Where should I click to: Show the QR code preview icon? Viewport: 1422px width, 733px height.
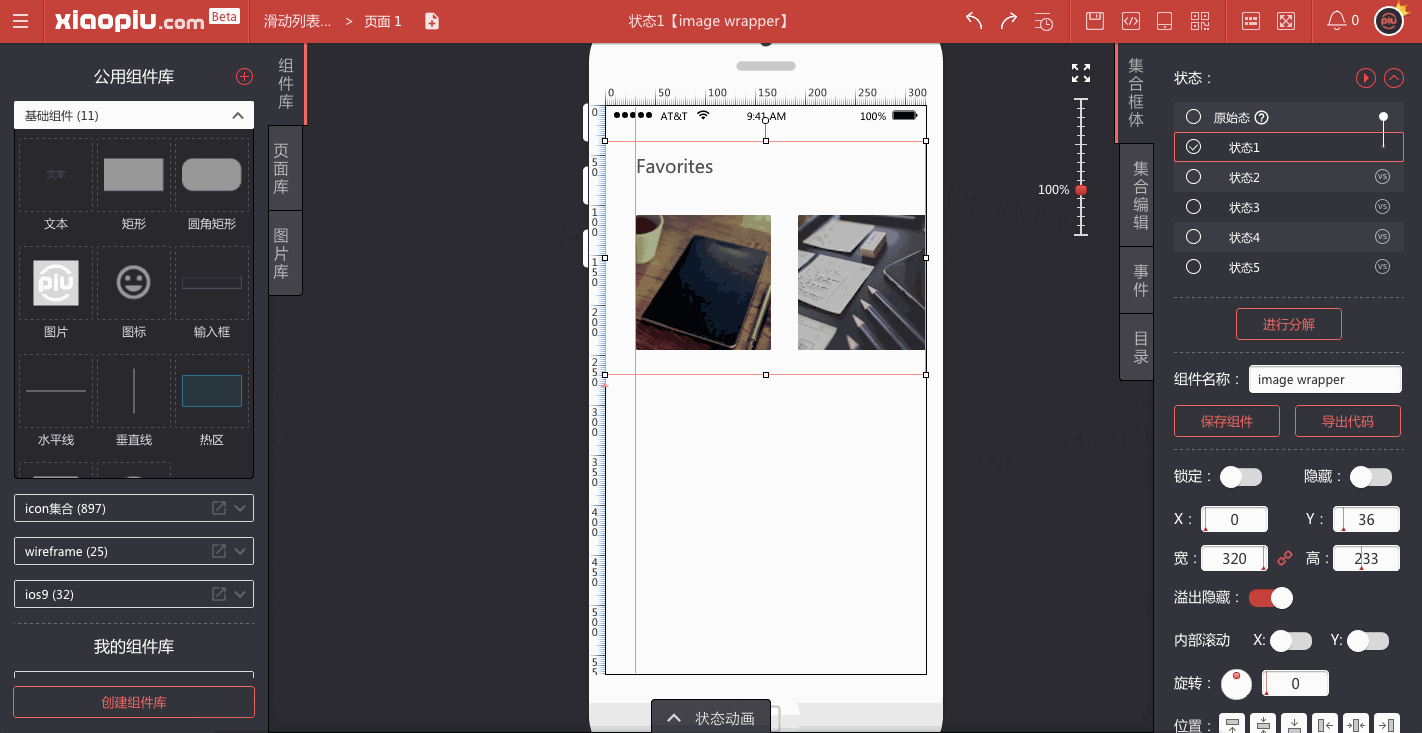[1200, 21]
